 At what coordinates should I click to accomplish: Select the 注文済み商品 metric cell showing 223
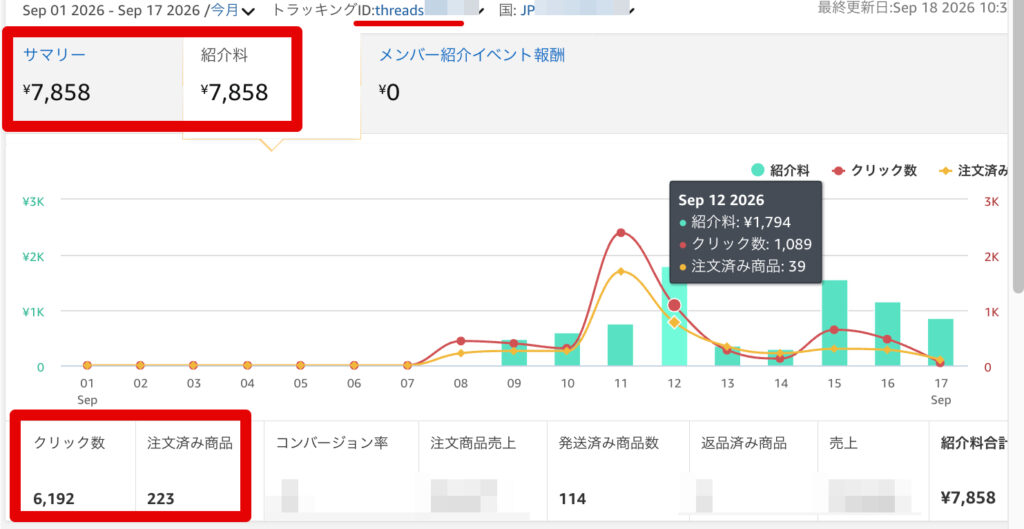tap(189, 470)
